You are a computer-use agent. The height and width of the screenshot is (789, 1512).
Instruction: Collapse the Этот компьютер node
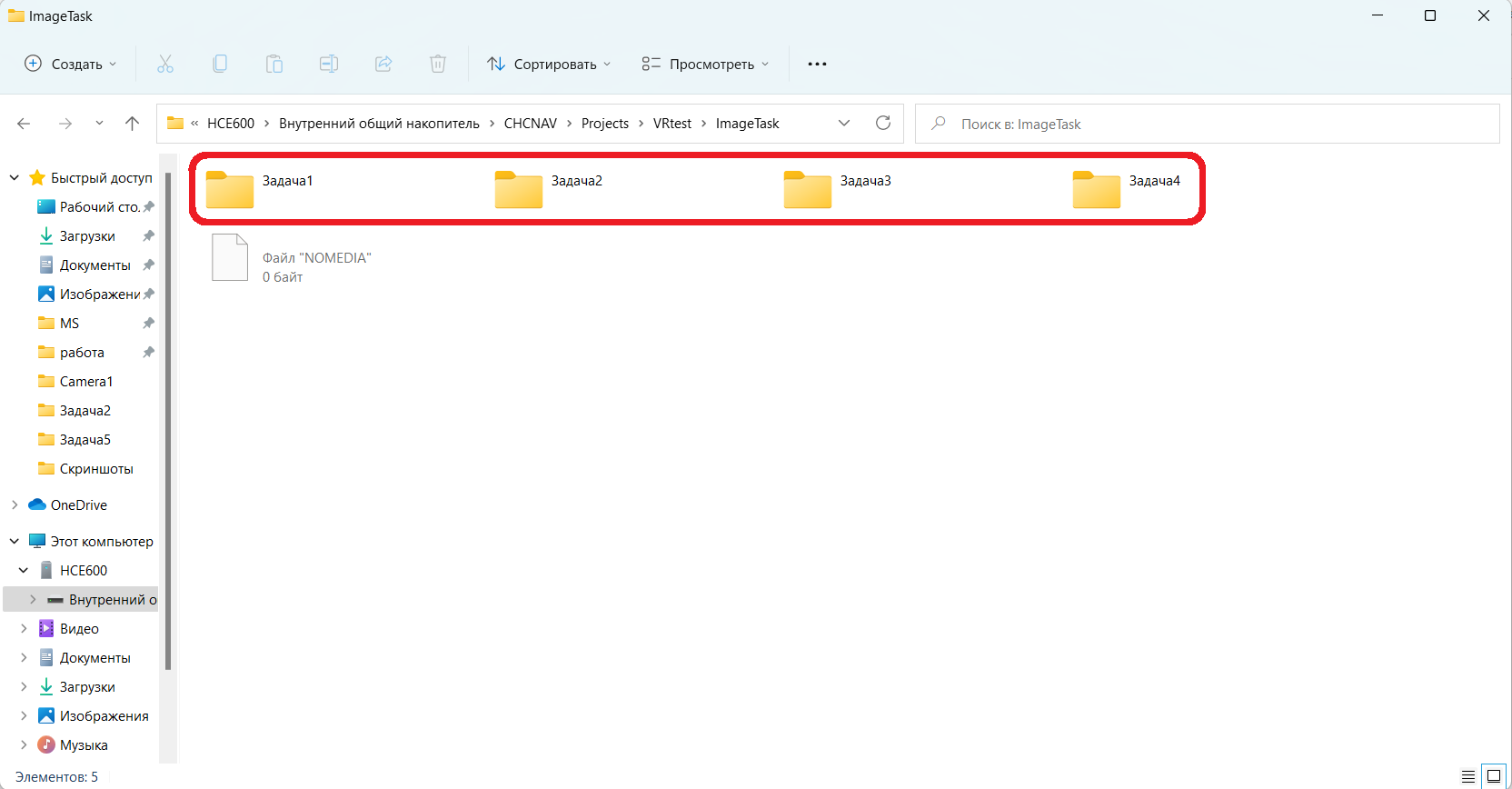15,542
